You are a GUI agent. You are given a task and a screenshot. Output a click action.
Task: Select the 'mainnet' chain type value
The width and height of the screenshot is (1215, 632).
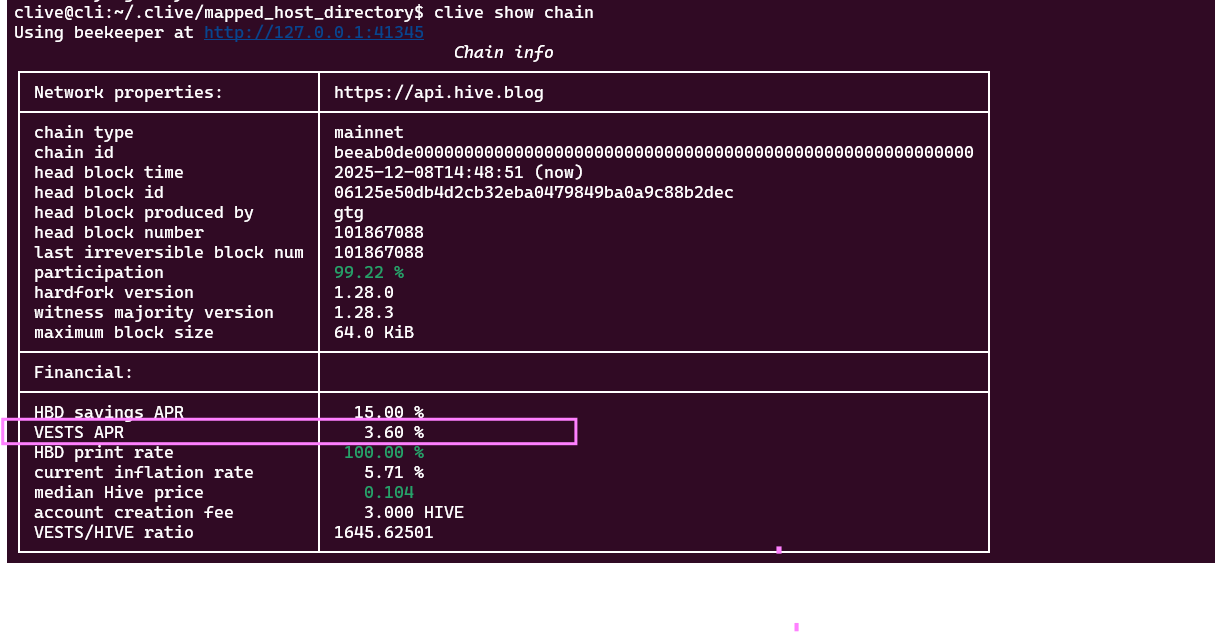(368, 133)
